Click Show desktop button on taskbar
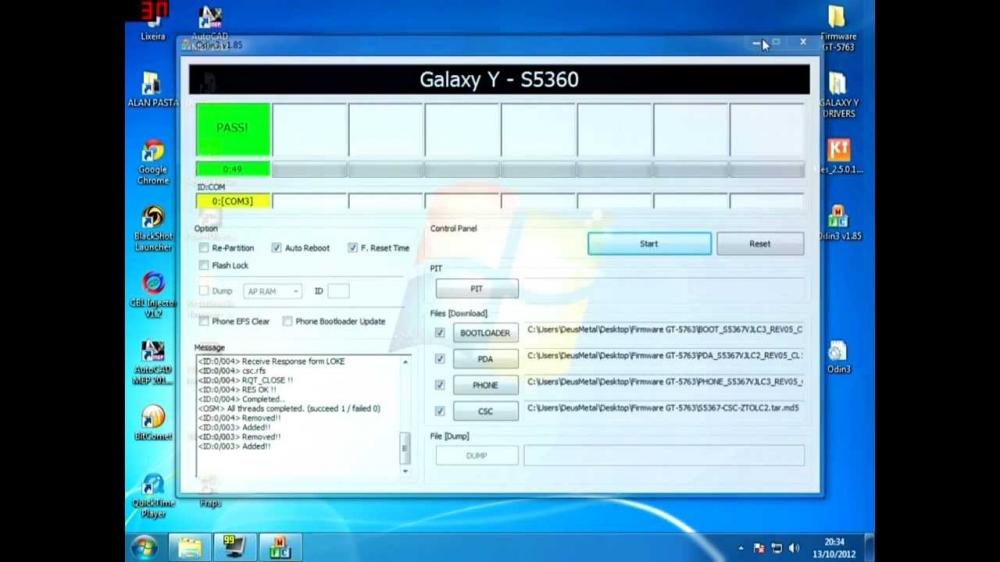This screenshot has height=562, width=1000. (x=869, y=547)
